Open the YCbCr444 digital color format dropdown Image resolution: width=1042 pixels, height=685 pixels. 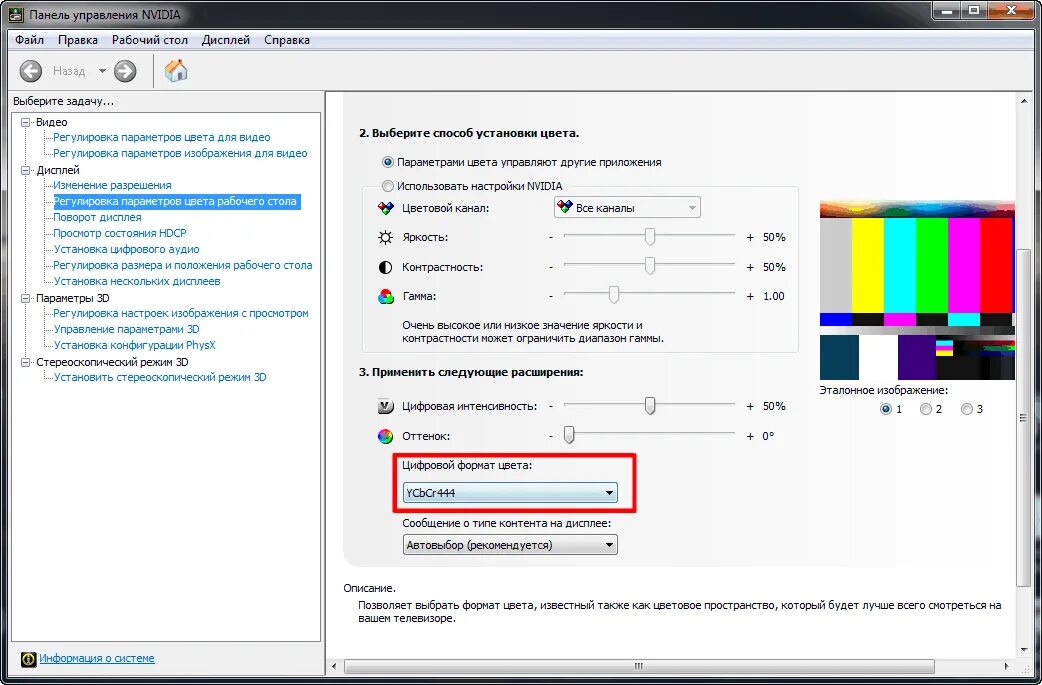tap(510, 493)
